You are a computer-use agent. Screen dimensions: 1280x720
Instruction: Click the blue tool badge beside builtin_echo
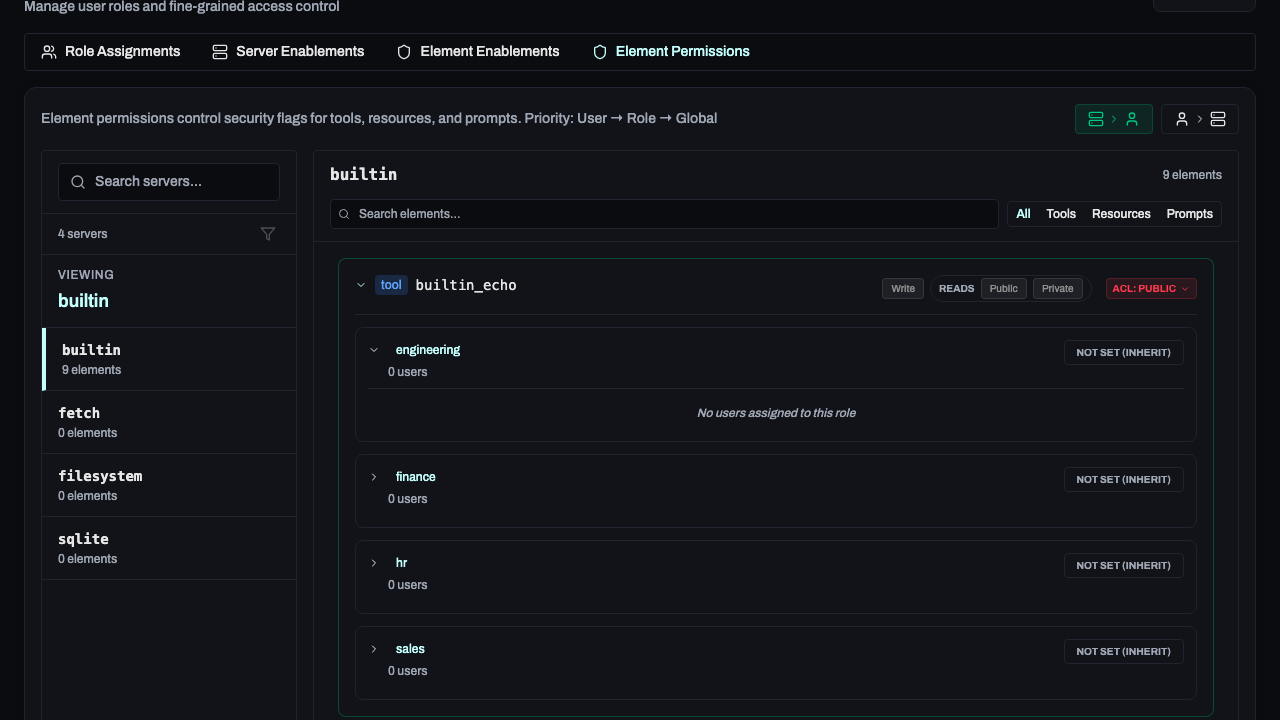click(391, 284)
